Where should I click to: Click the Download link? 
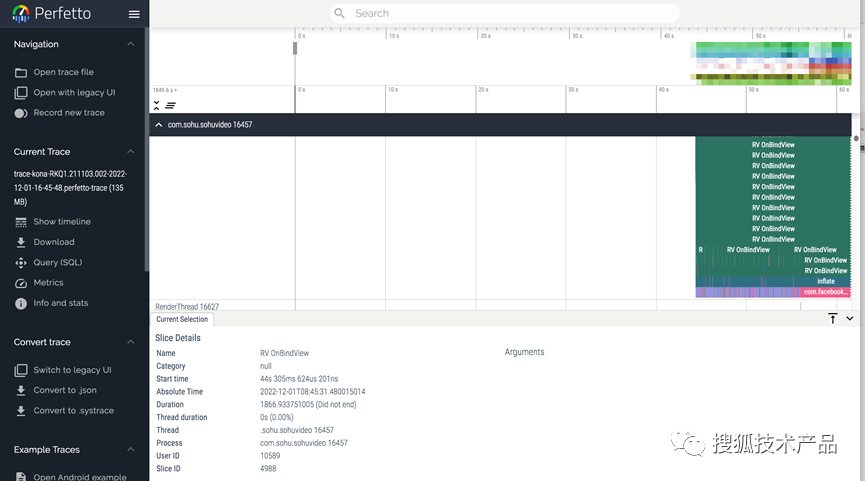pyautogui.click(x=54, y=242)
